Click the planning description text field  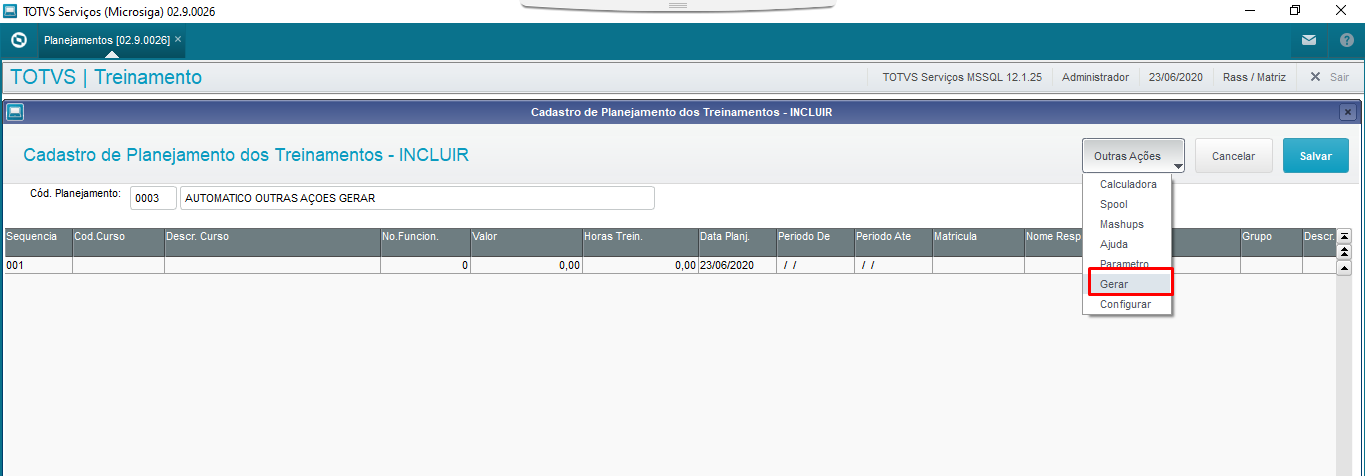pyautogui.click(x=417, y=198)
